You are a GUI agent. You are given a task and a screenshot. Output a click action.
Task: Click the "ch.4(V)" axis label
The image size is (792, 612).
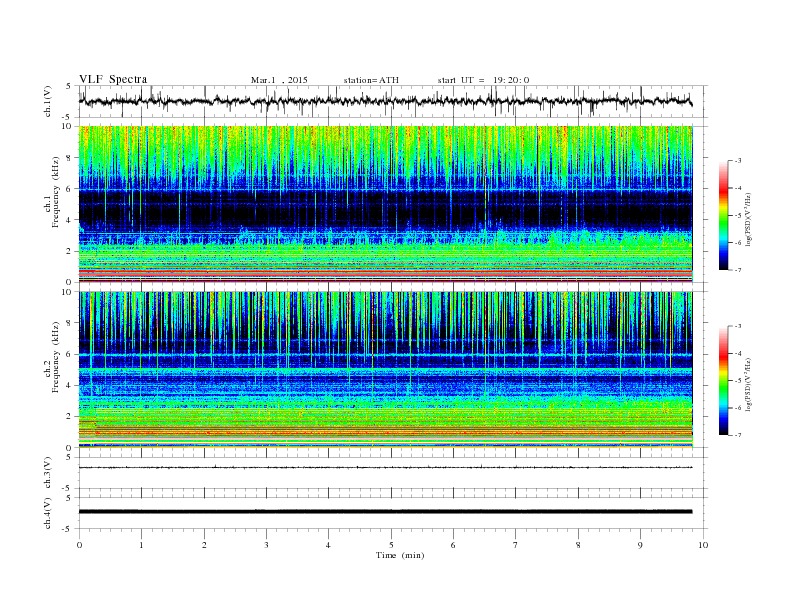pos(48,513)
